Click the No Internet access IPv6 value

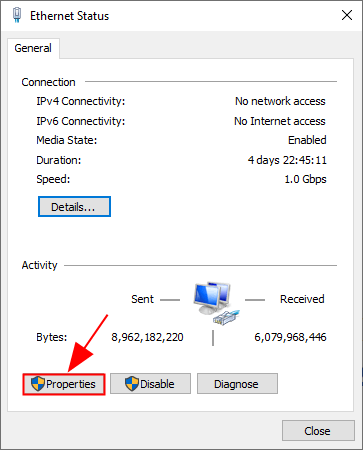pos(280,121)
